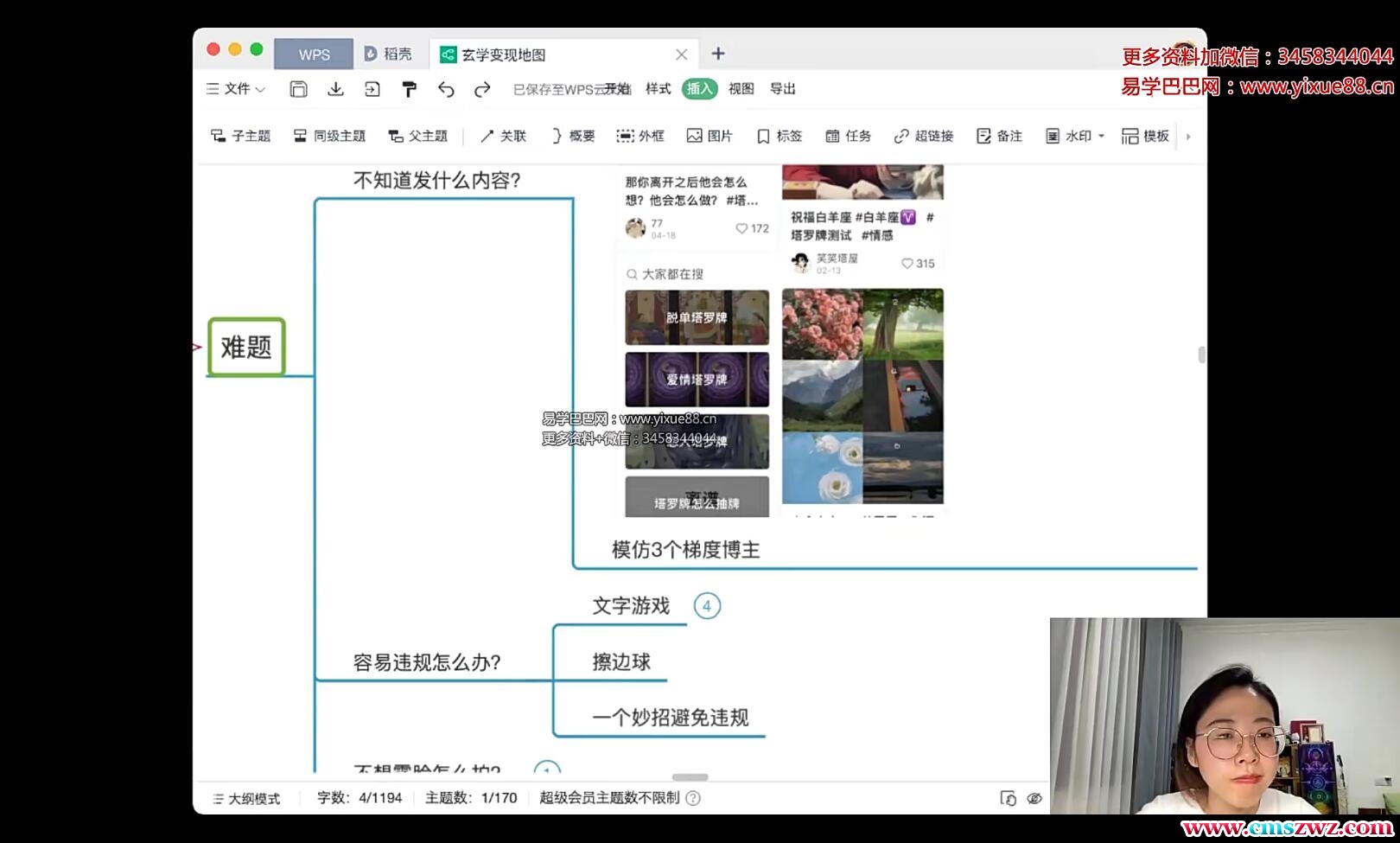This screenshot has width=1400, height=843.
Task: Click the save icon in toolbar
Action: tap(298, 89)
